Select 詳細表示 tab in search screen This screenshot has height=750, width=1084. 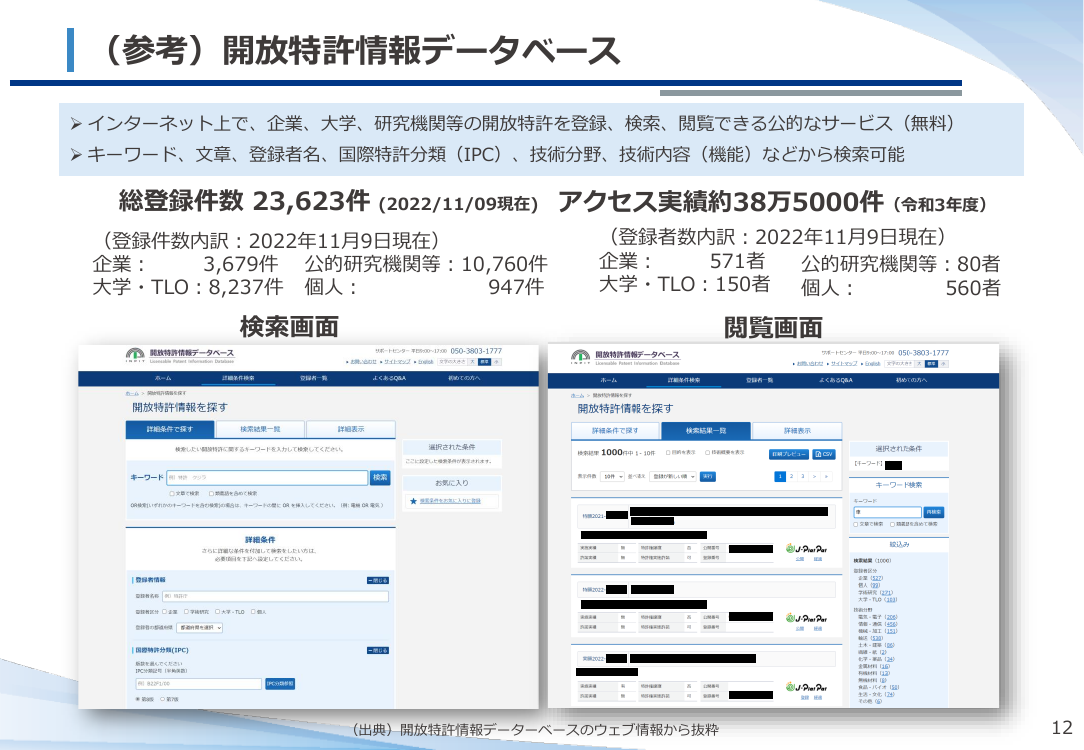click(351, 429)
